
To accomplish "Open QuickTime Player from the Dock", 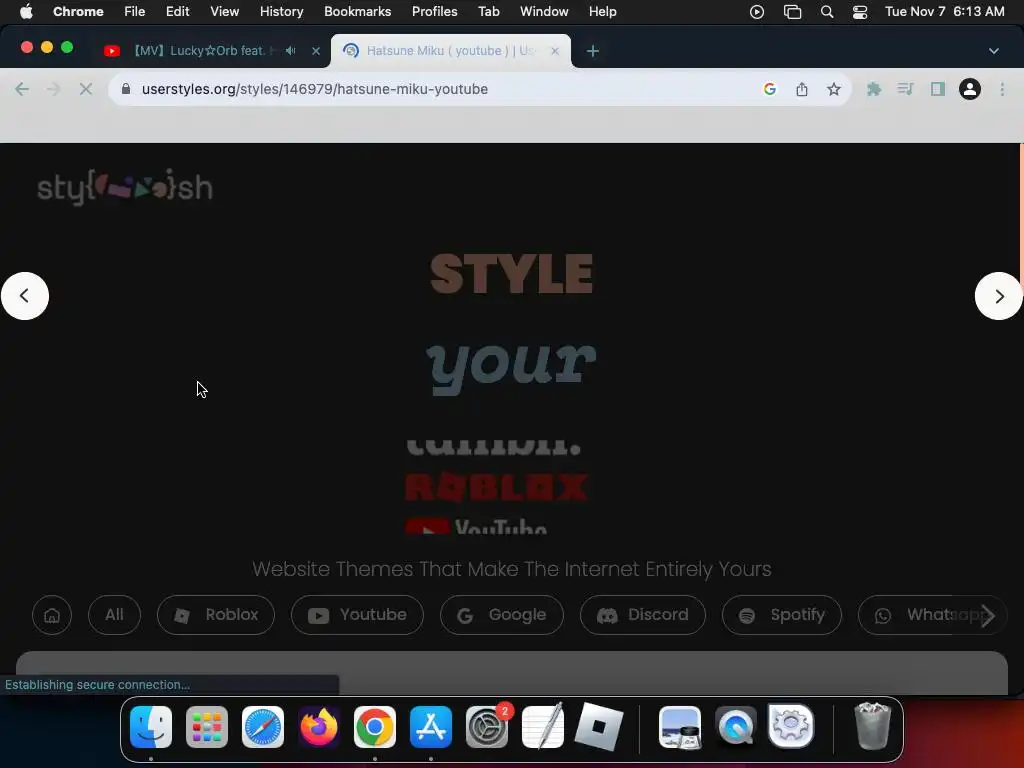I will (736, 727).
